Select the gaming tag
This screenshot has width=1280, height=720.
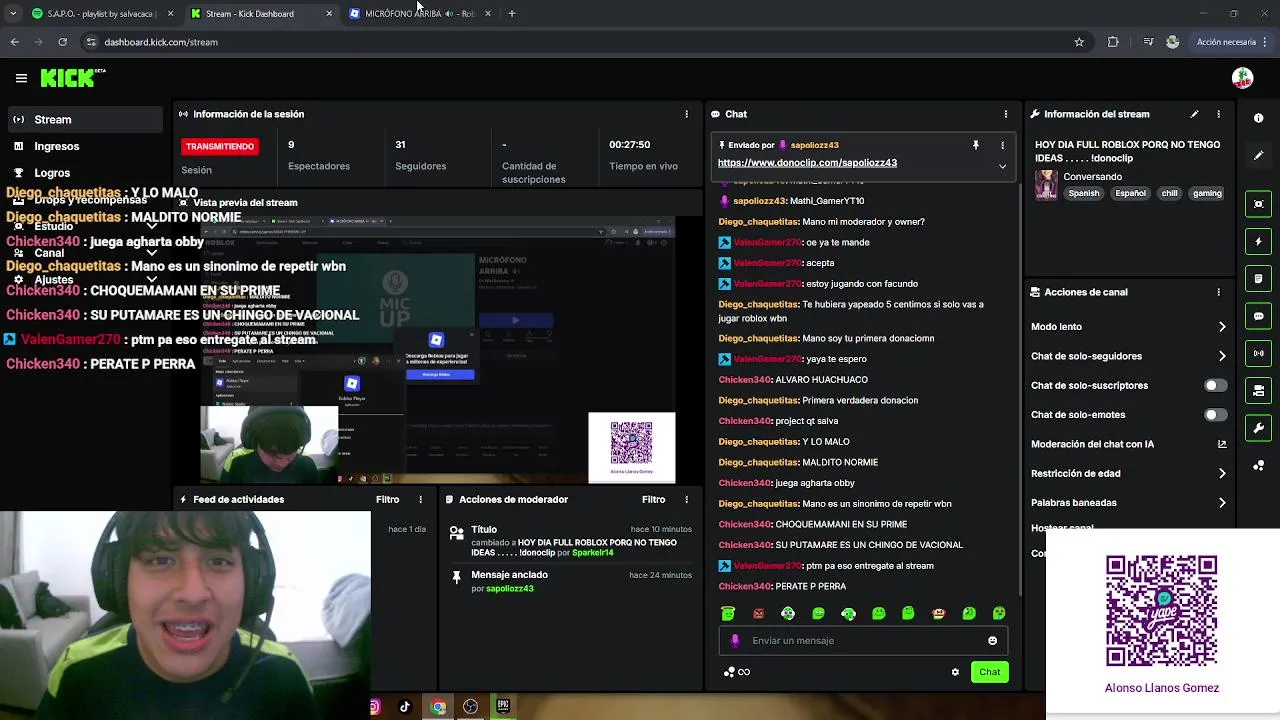(x=1207, y=193)
